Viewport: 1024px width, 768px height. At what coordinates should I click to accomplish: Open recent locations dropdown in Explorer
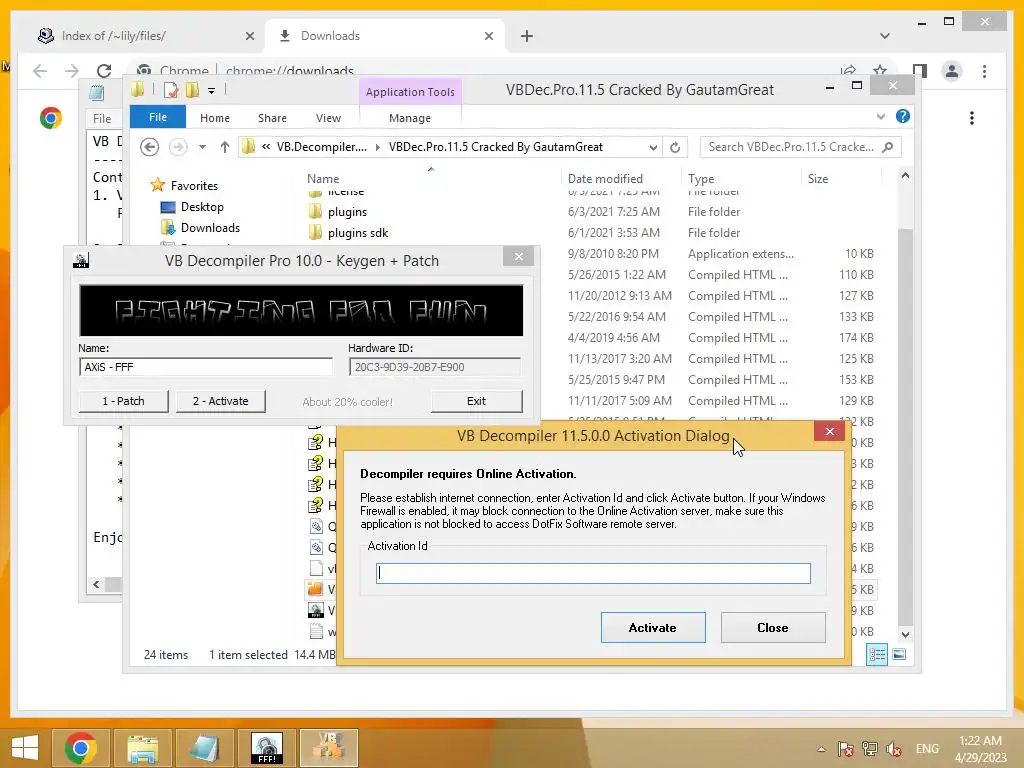click(202, 147)
